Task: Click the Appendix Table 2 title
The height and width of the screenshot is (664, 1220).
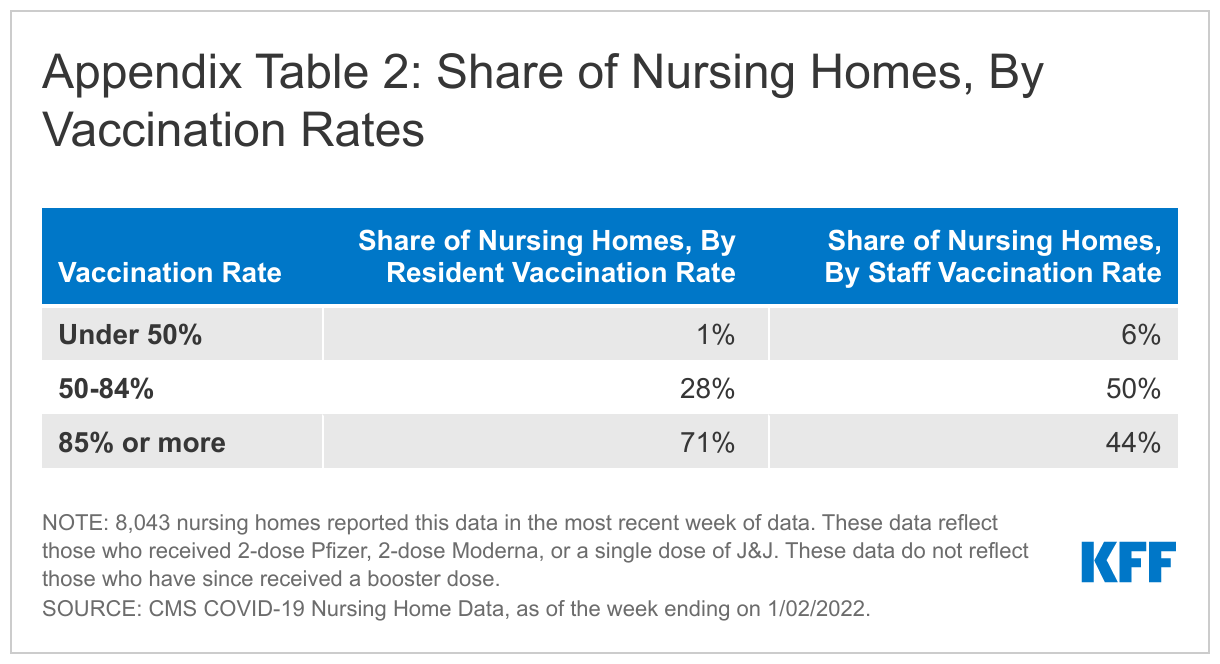Action: point(543,103)
